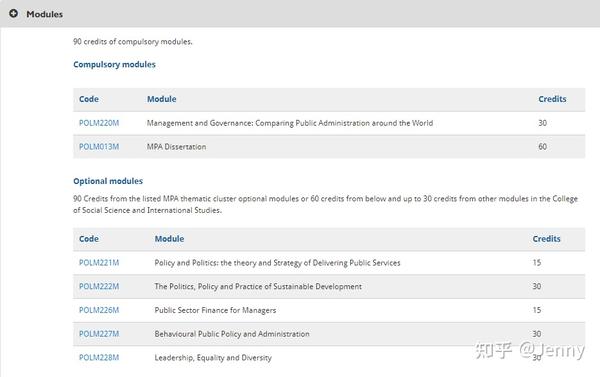Click 'The Politics, Policy and Practice of Sustainable Development'

click(258, 286)
